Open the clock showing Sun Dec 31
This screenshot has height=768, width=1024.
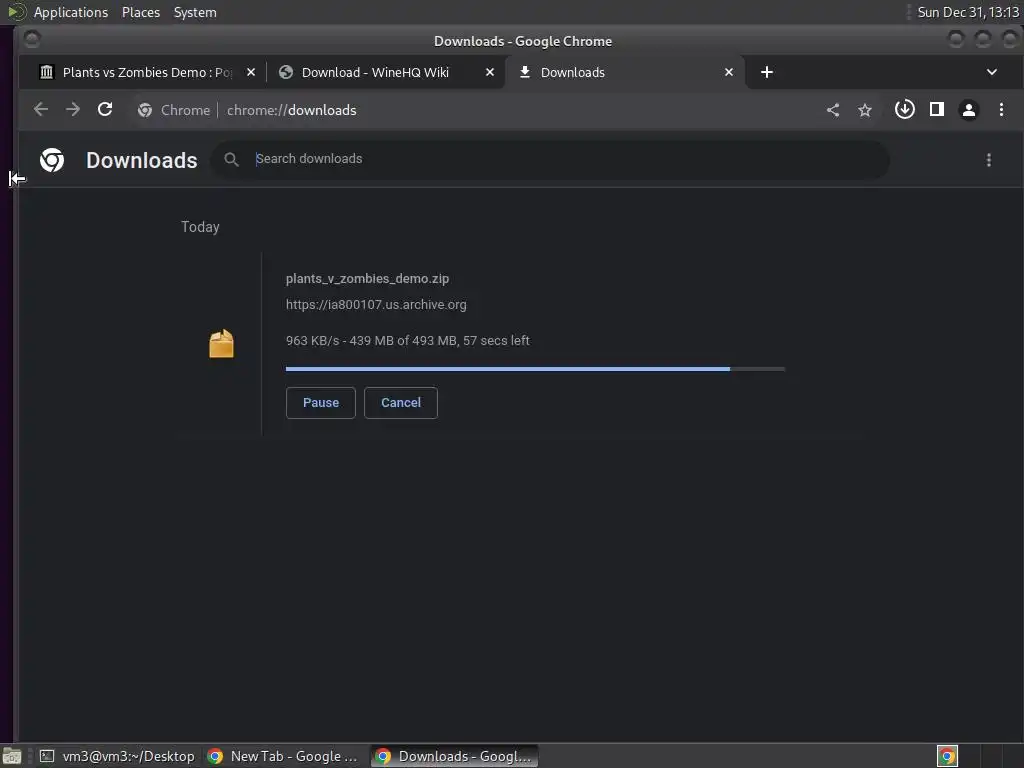tap(968, 12)
